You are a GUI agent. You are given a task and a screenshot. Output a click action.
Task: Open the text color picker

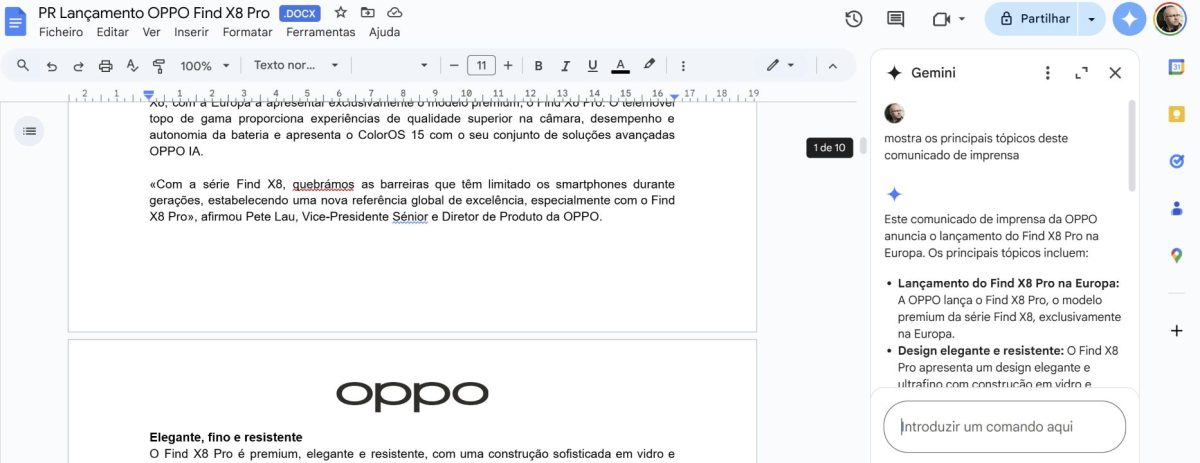(620, 66)
